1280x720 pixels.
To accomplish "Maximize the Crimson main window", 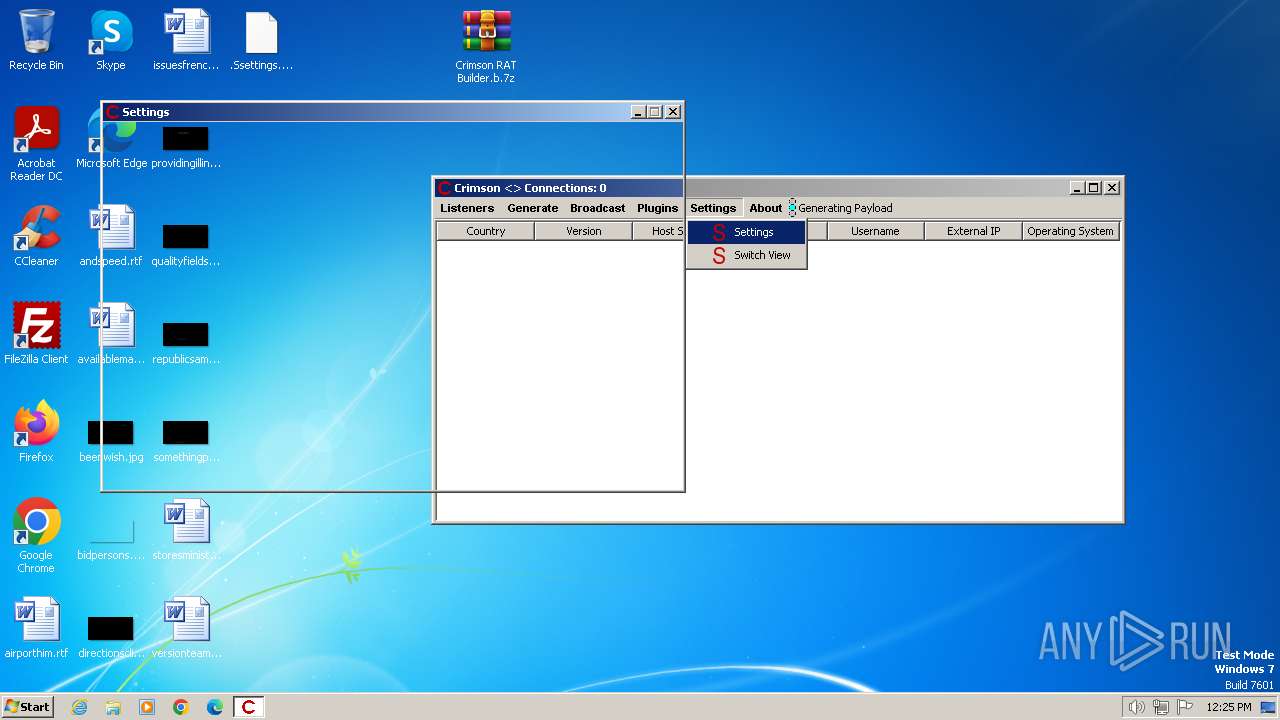I will coord(1094,188).
